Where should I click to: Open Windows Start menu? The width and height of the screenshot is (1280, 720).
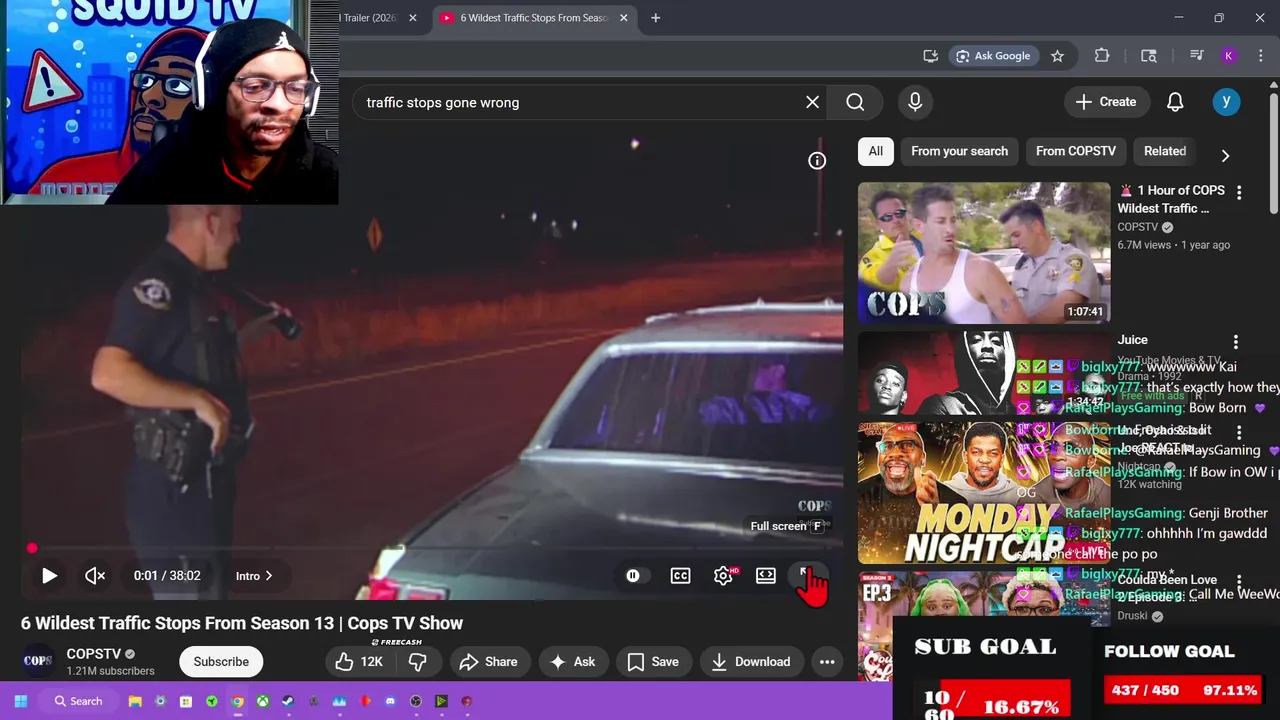[x=20, y=701]
